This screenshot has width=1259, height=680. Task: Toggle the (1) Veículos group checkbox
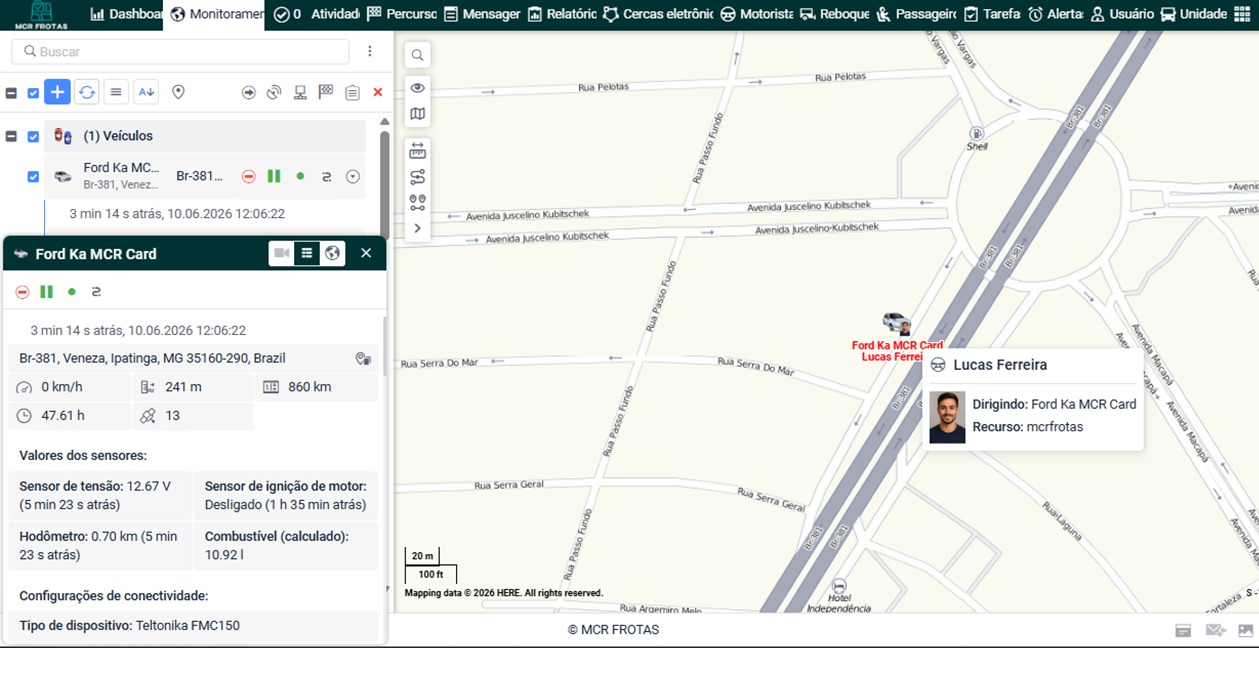33,136
